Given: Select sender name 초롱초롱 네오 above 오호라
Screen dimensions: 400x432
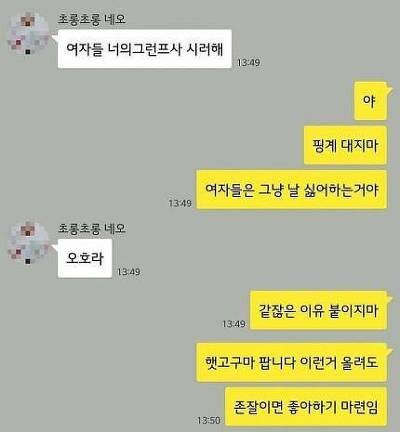Looking at the screenshot, I should coord(92,228).
